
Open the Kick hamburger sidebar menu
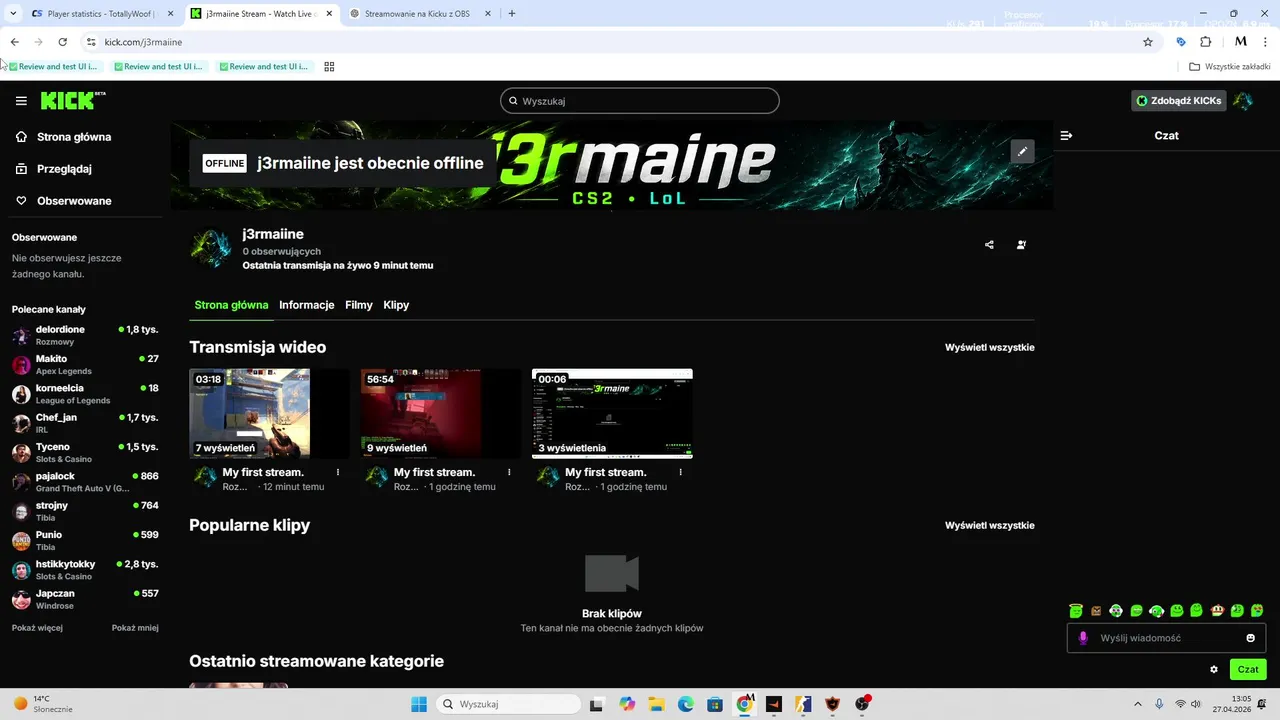click(x=21, y=101)
